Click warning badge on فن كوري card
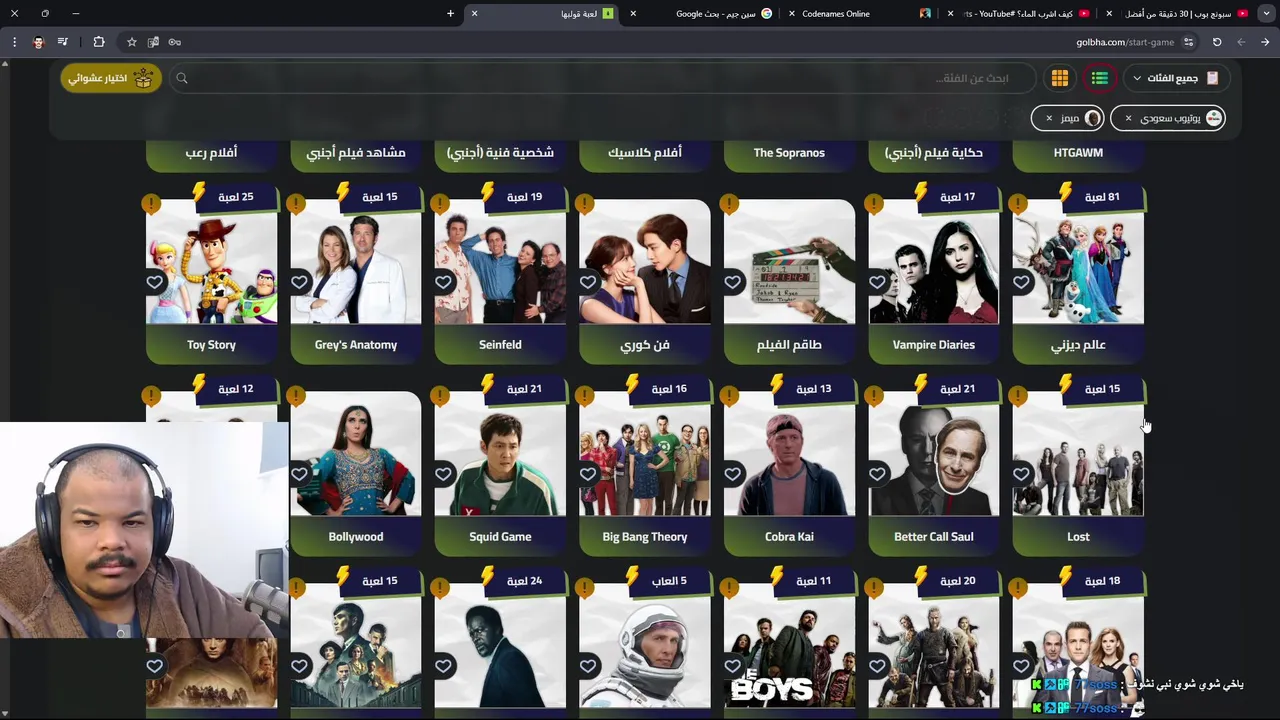This screenshot has height=720, width=1280. [585, 204]
